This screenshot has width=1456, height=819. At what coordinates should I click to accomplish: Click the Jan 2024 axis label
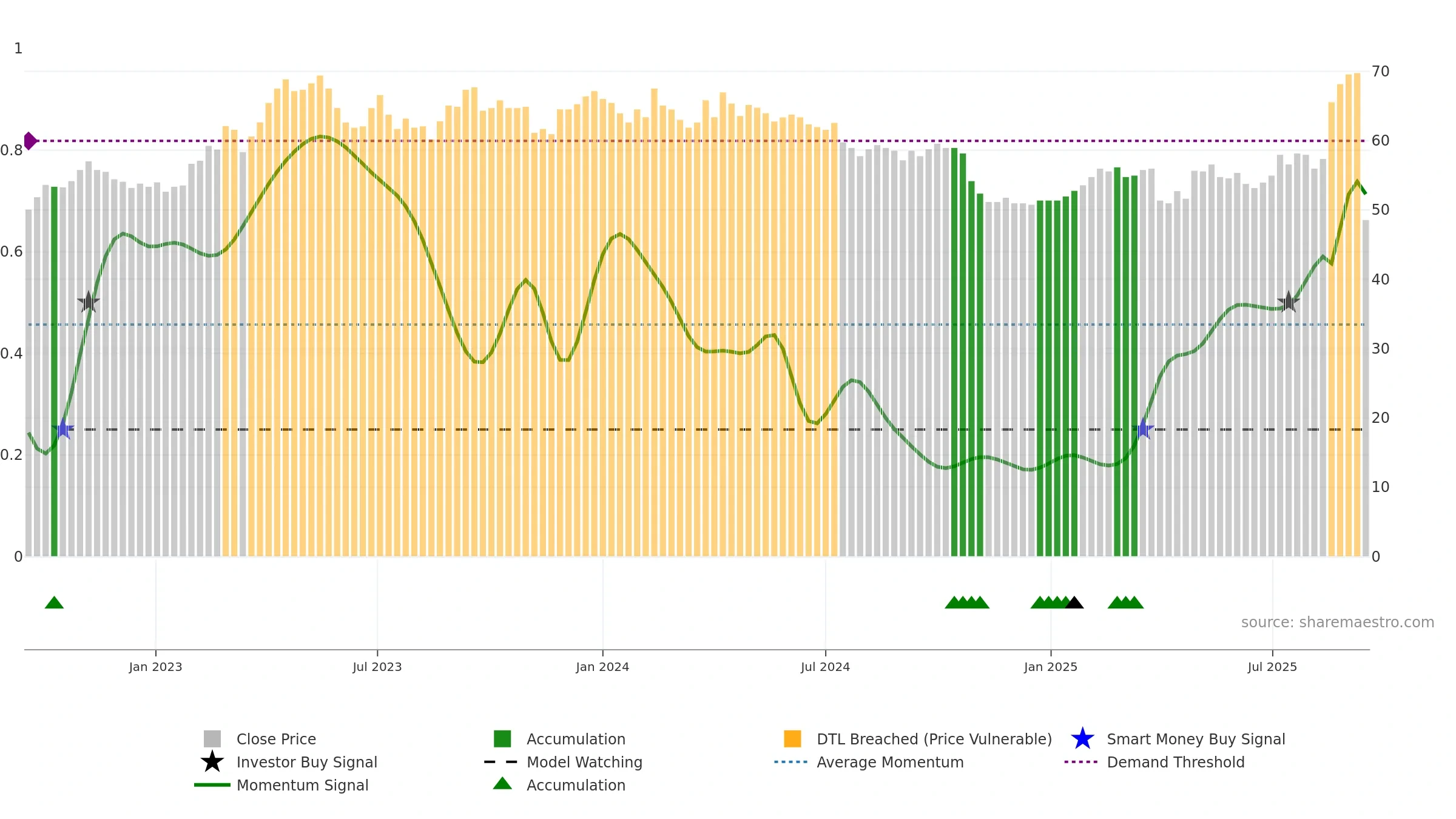602,667
